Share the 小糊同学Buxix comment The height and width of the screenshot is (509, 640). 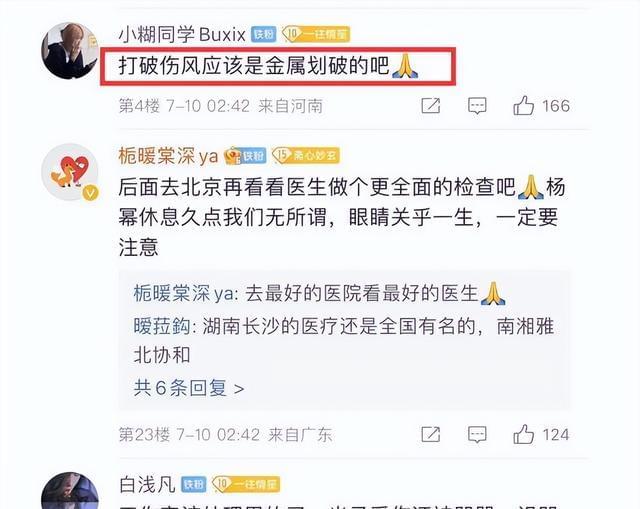pos(431,106)
